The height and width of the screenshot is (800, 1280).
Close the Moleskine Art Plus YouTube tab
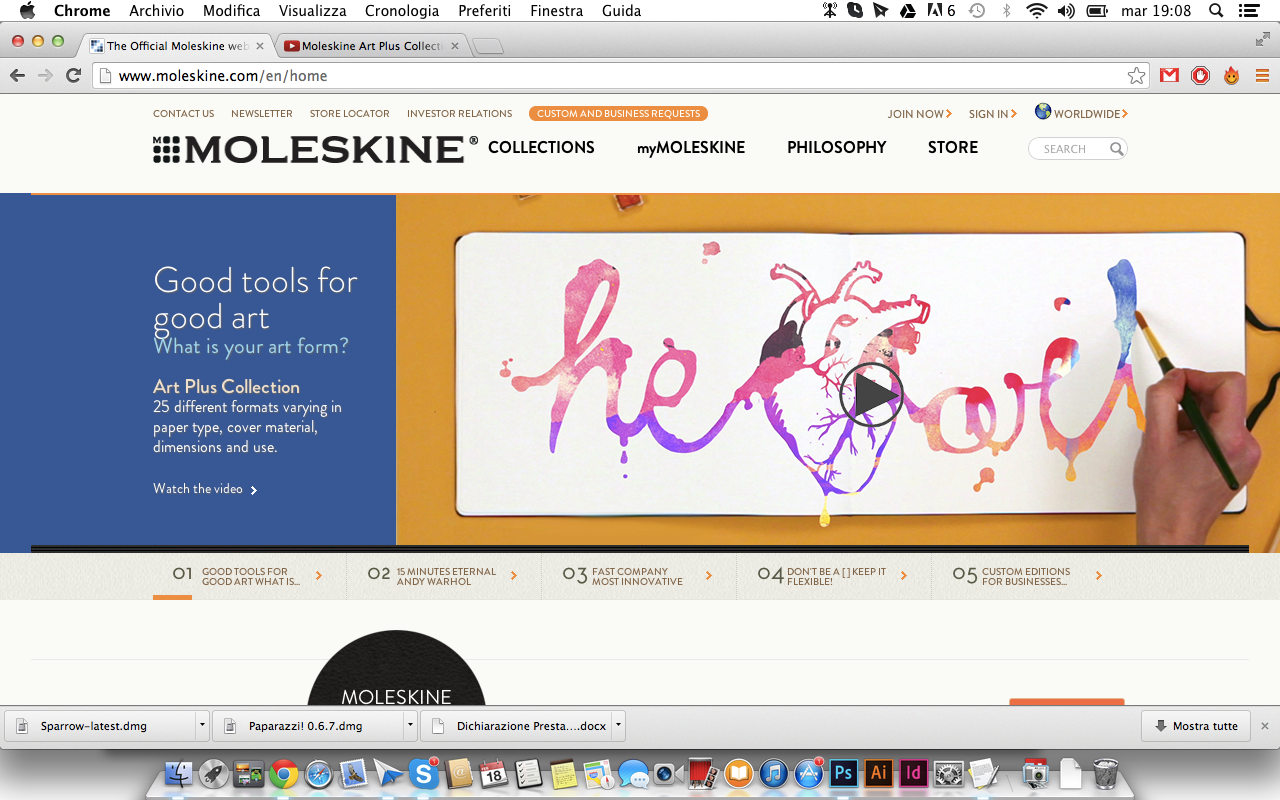point(454,46)
